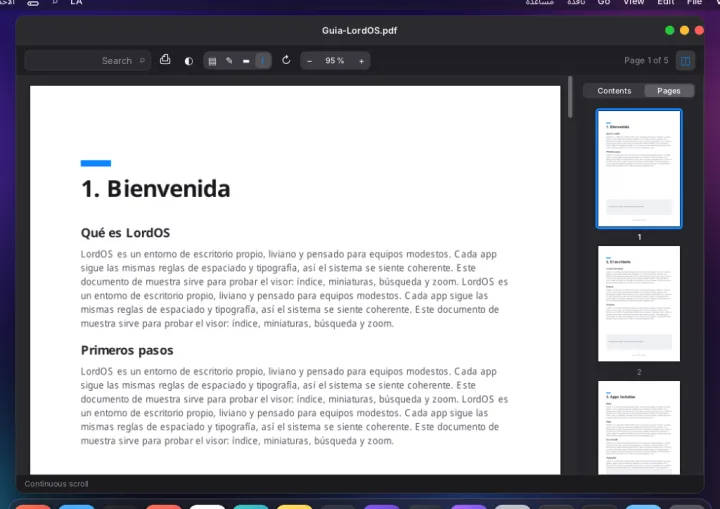720x509 pixels.
Task: Click the Guia-LordOS.pdf window title
Action: (x=360, y=31)
